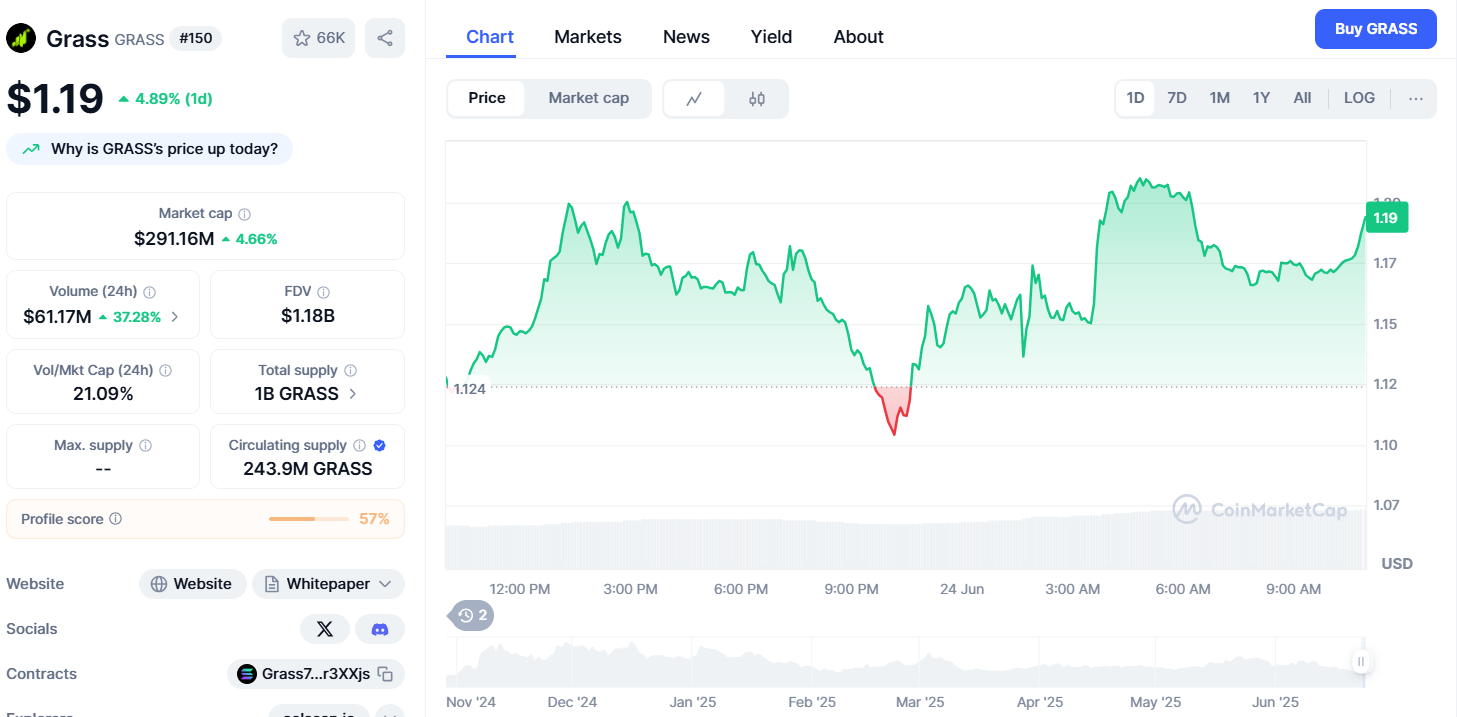This screenshot has width=1457, height=717.
Task: Click Total supply info icon
Action: point(350,370)
